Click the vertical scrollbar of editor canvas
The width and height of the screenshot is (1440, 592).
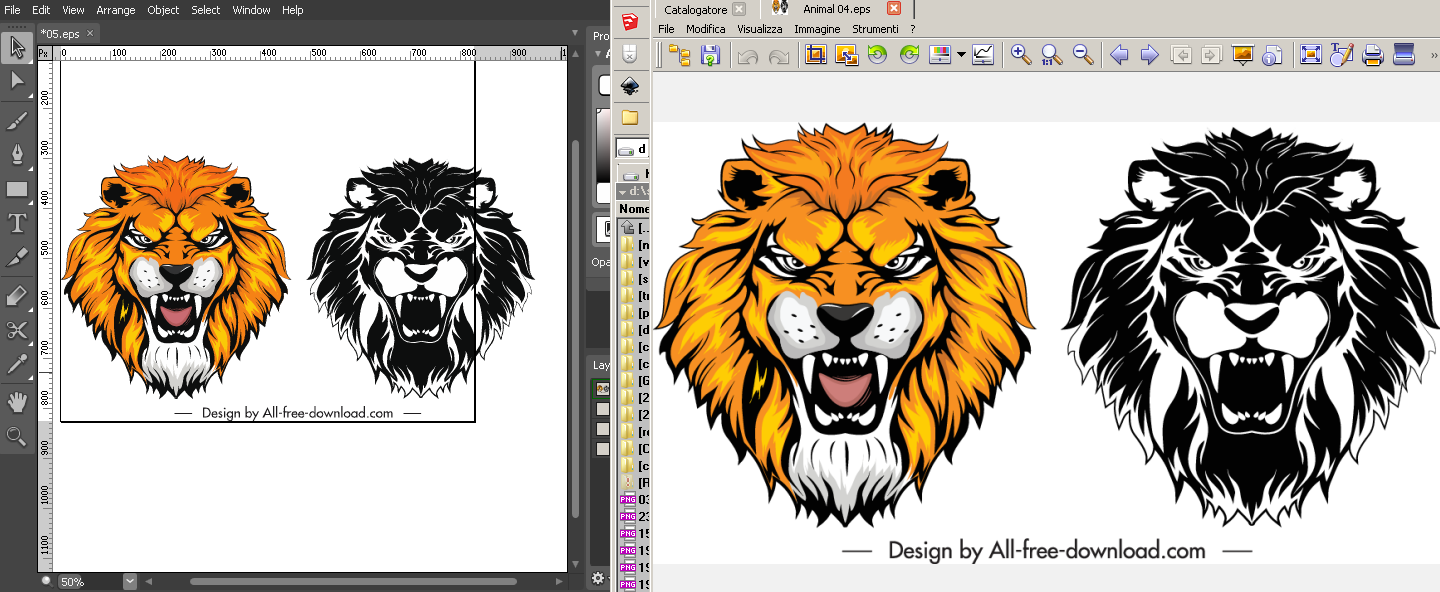575,328
